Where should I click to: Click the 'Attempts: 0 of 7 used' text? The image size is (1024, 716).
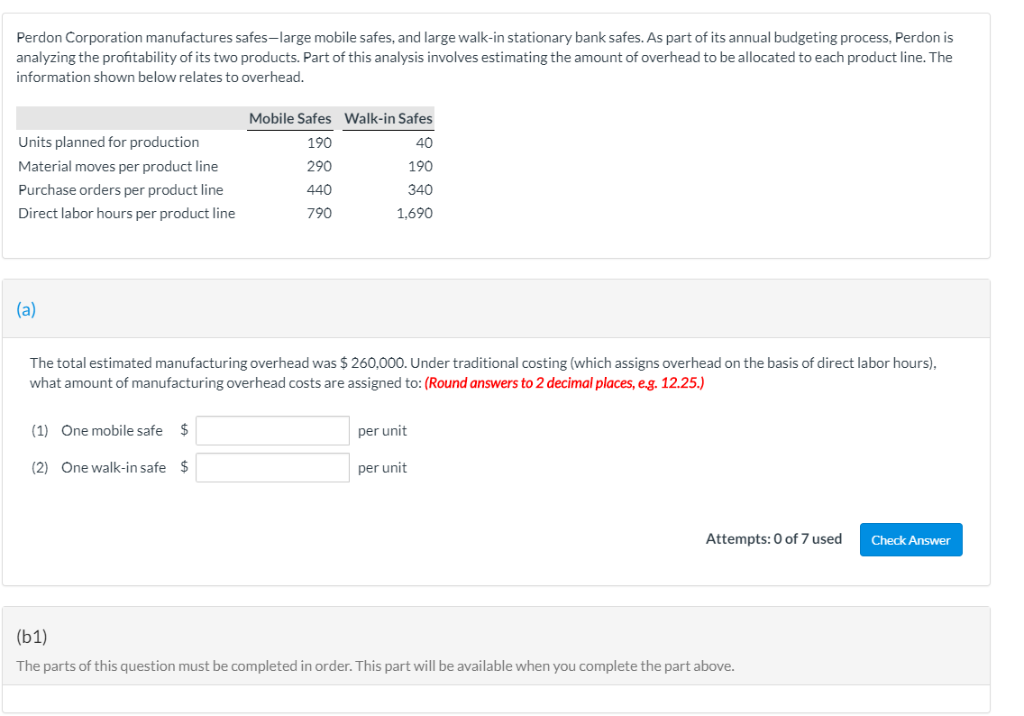coord(774,539)
